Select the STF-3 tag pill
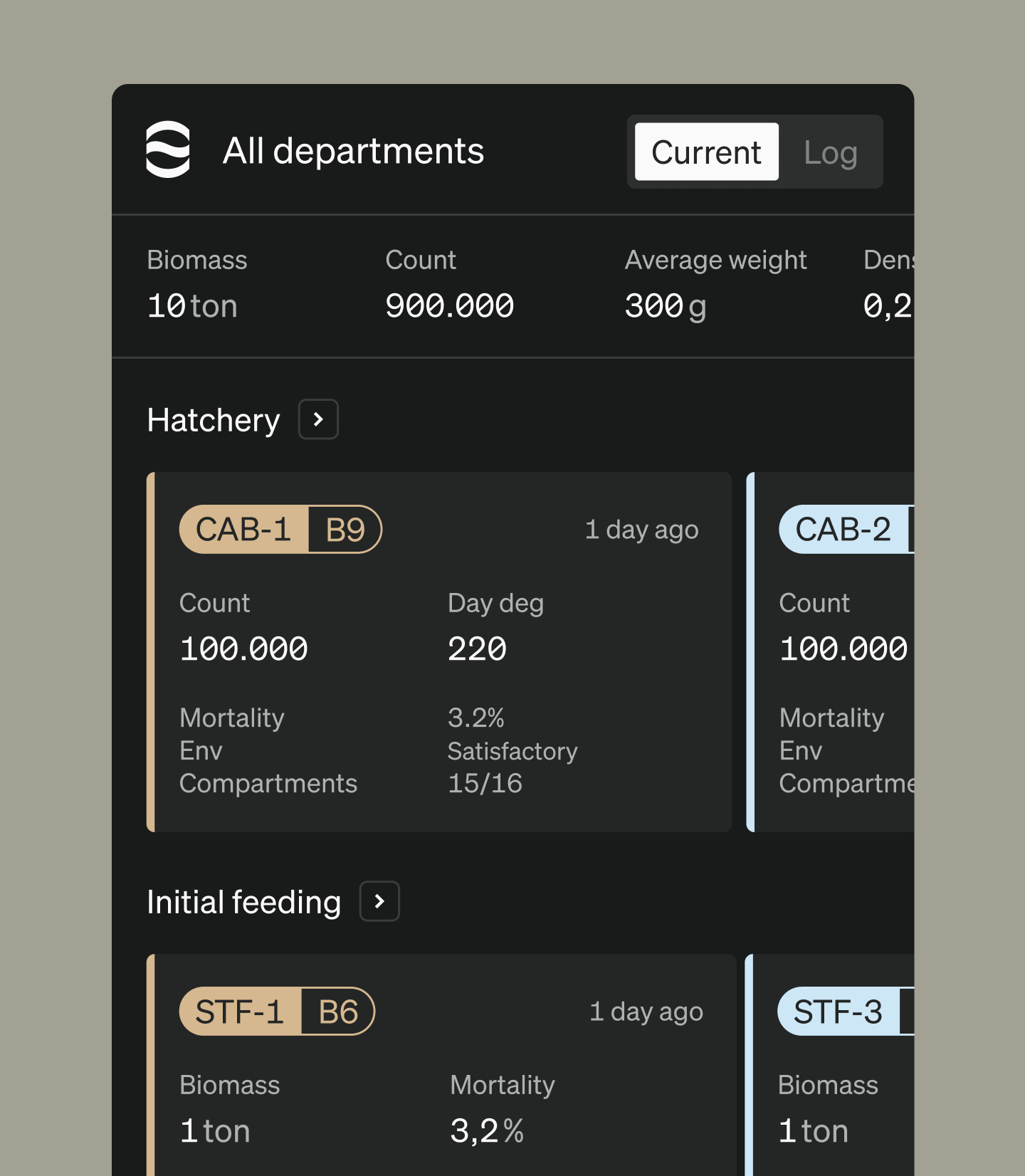 (x=838, y=1012)
